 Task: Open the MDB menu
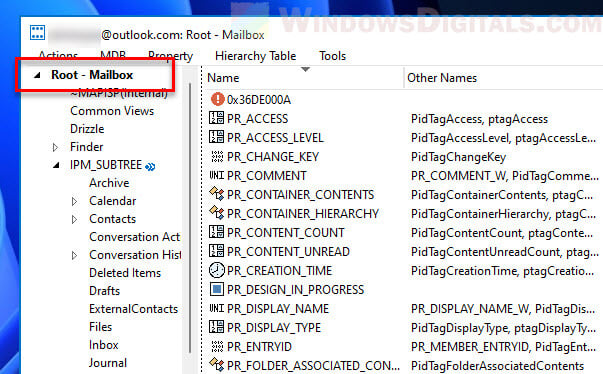click(113, 56)
